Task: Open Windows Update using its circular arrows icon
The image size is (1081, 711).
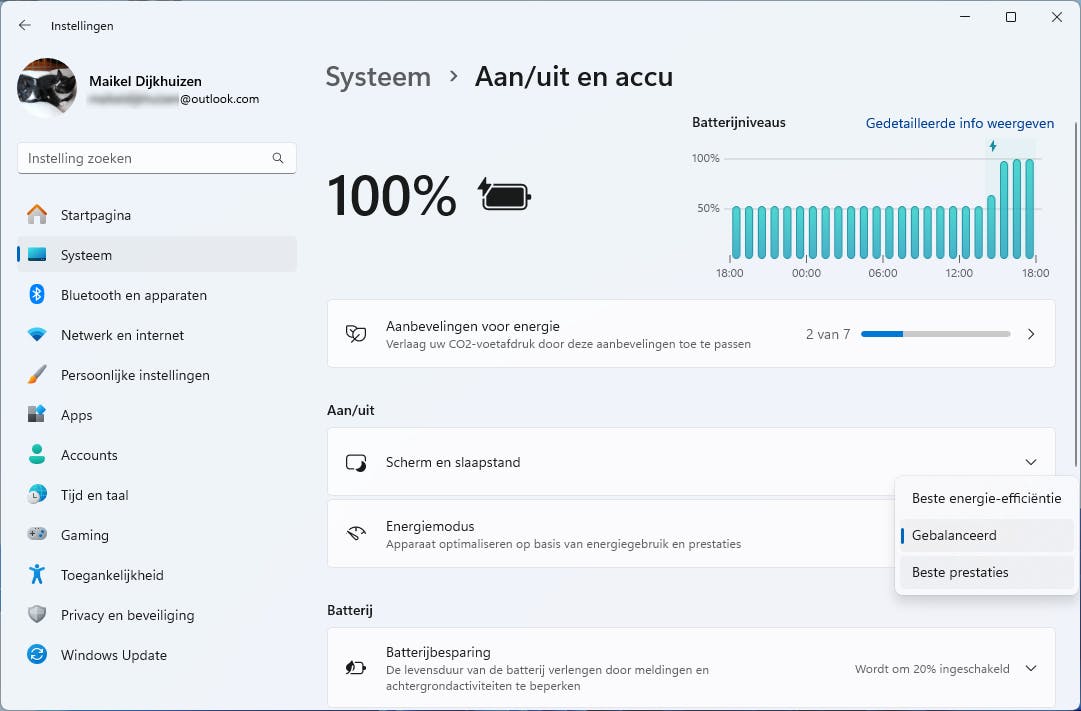Action: point(36,655)
